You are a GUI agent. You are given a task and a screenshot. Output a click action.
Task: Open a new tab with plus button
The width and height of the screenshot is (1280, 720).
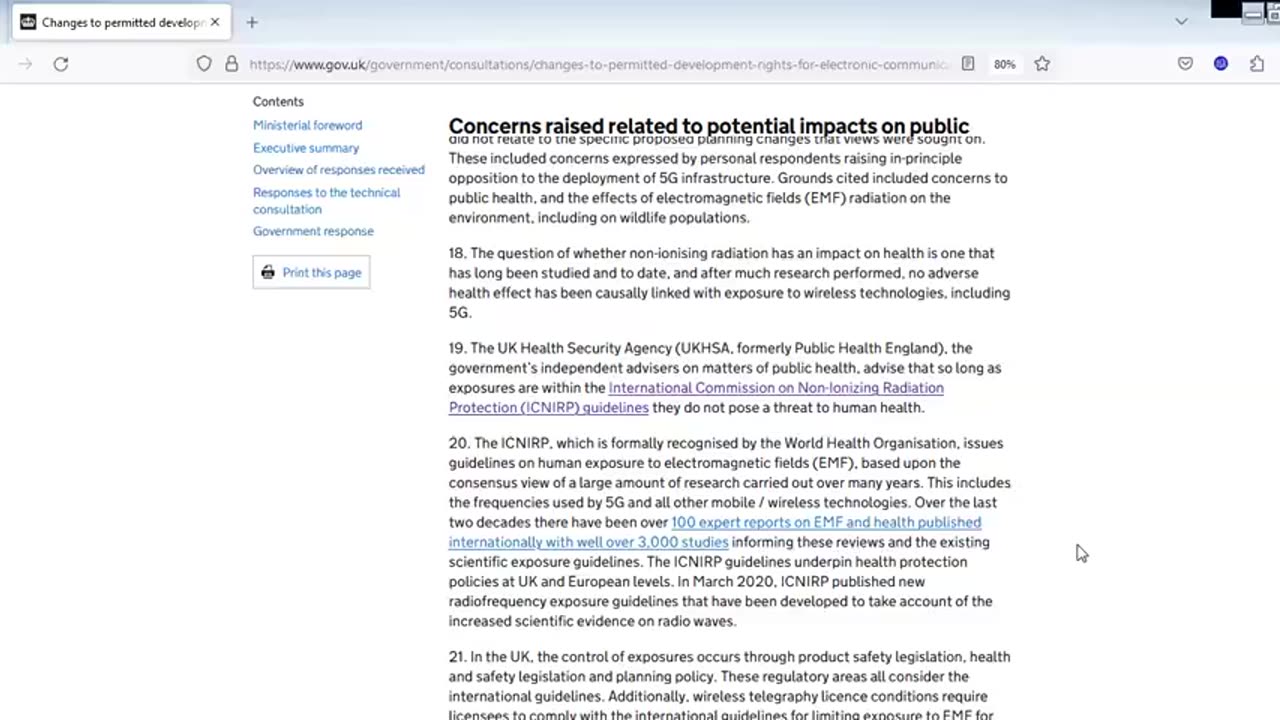pos(252,22)
